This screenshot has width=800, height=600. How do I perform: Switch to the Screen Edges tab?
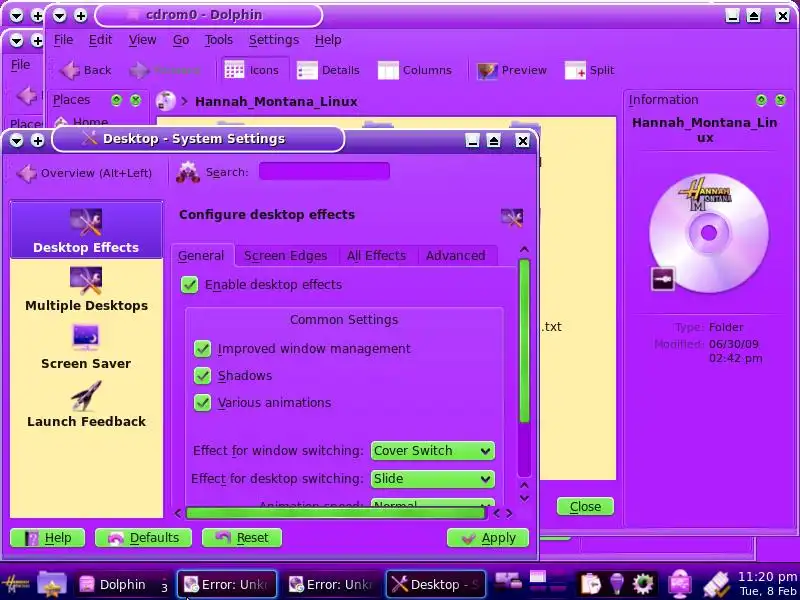tap(285, 256)
